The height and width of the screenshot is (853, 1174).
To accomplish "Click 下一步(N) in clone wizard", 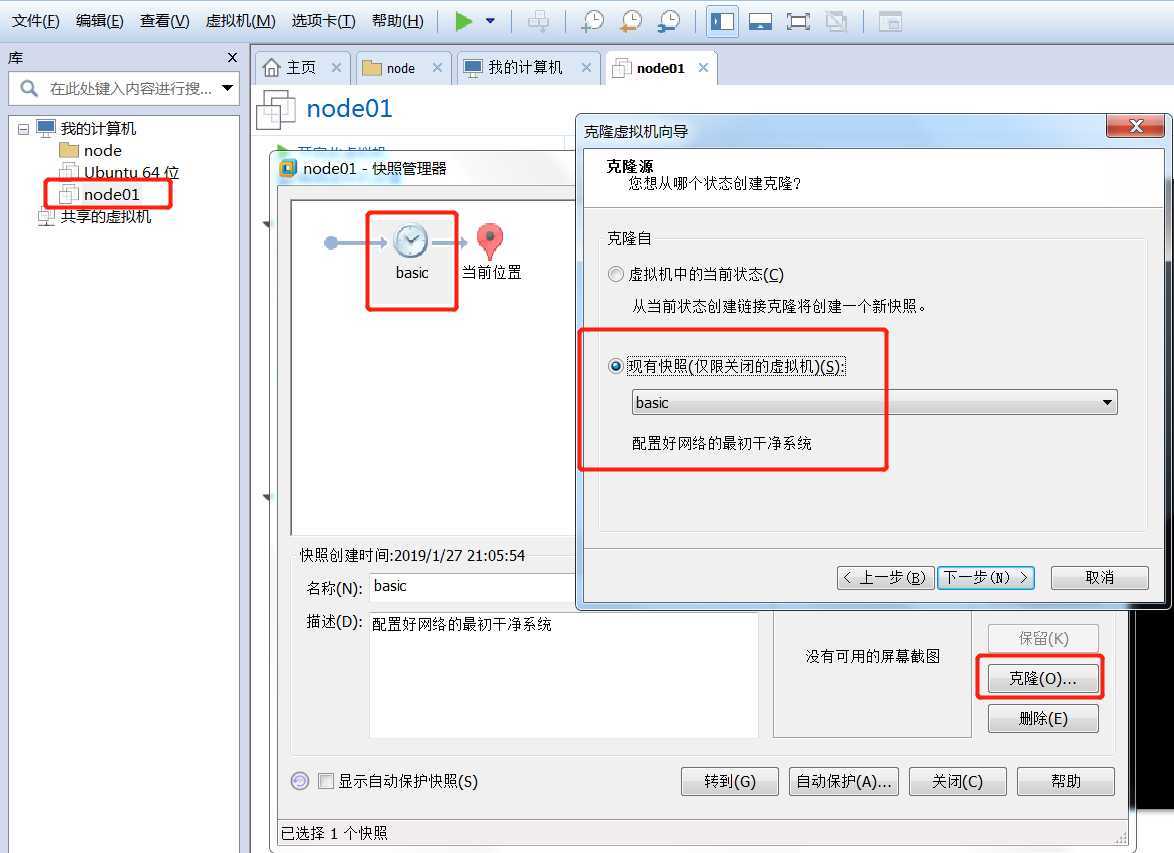I will click(986, 577).
